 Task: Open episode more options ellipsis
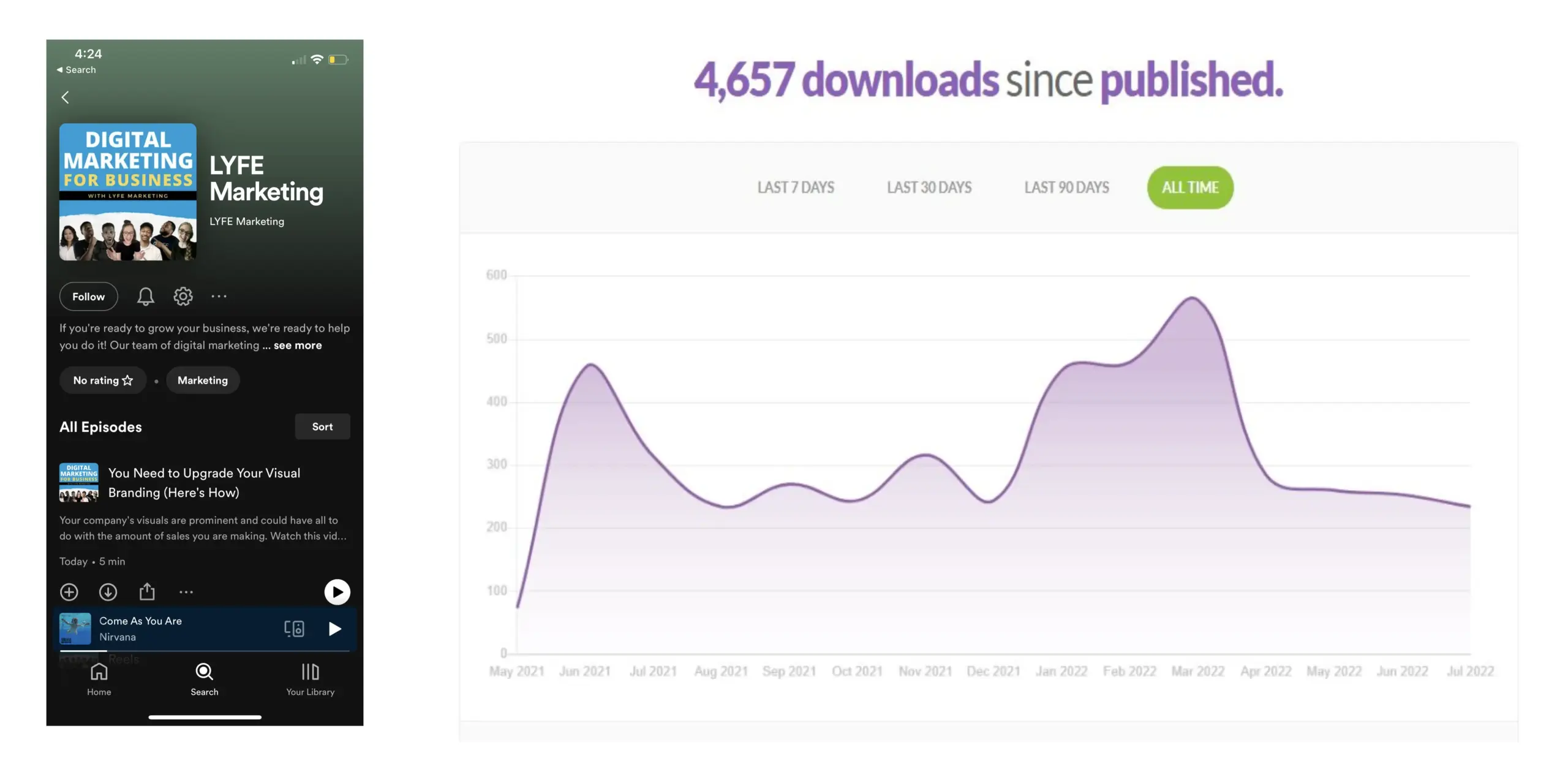[186, 592]
